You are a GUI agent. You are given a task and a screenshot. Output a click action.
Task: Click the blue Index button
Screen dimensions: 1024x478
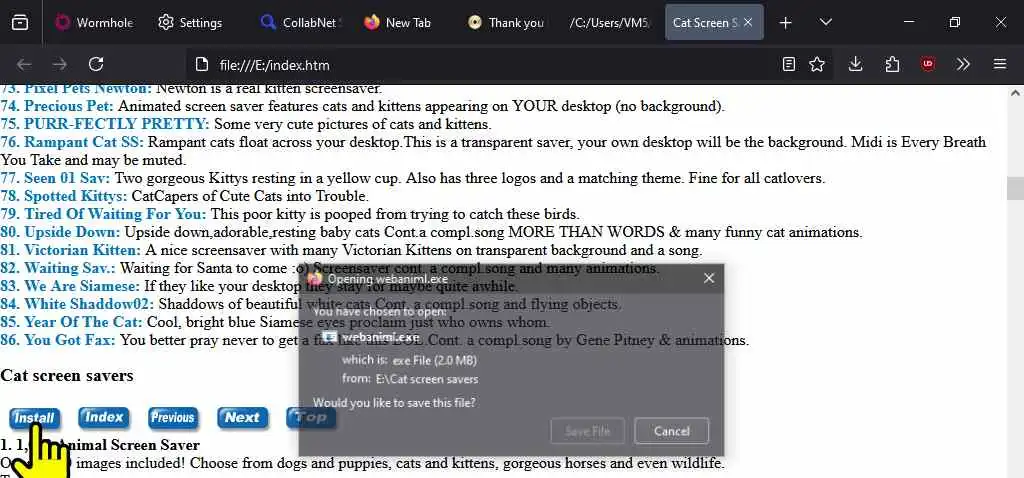pyautogui.click(x=104, y=417)
